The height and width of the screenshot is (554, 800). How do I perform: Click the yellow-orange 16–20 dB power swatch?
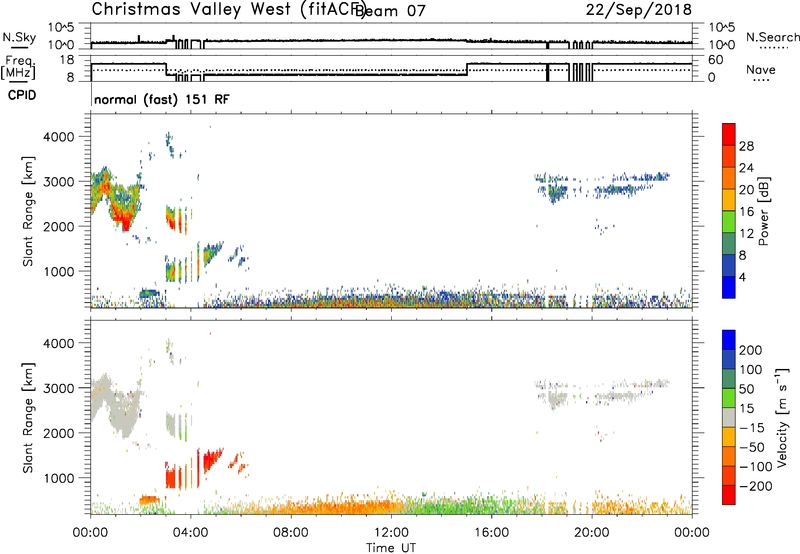pos(729,200)
